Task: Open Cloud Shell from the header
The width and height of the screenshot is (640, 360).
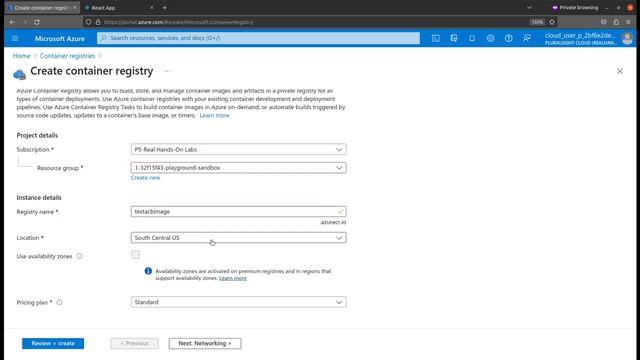Action: [436, 38]
